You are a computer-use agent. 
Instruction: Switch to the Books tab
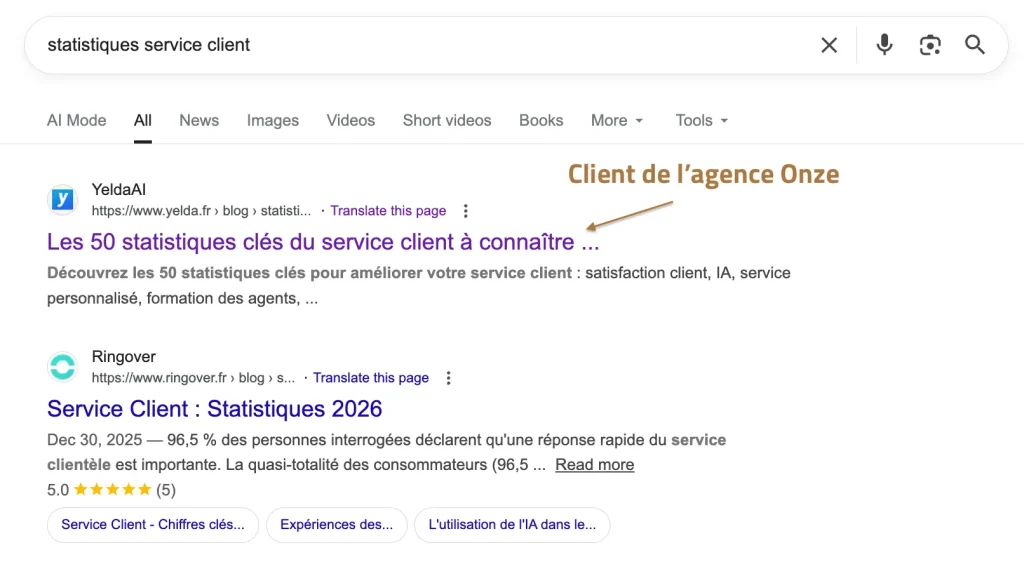(541, 121)
